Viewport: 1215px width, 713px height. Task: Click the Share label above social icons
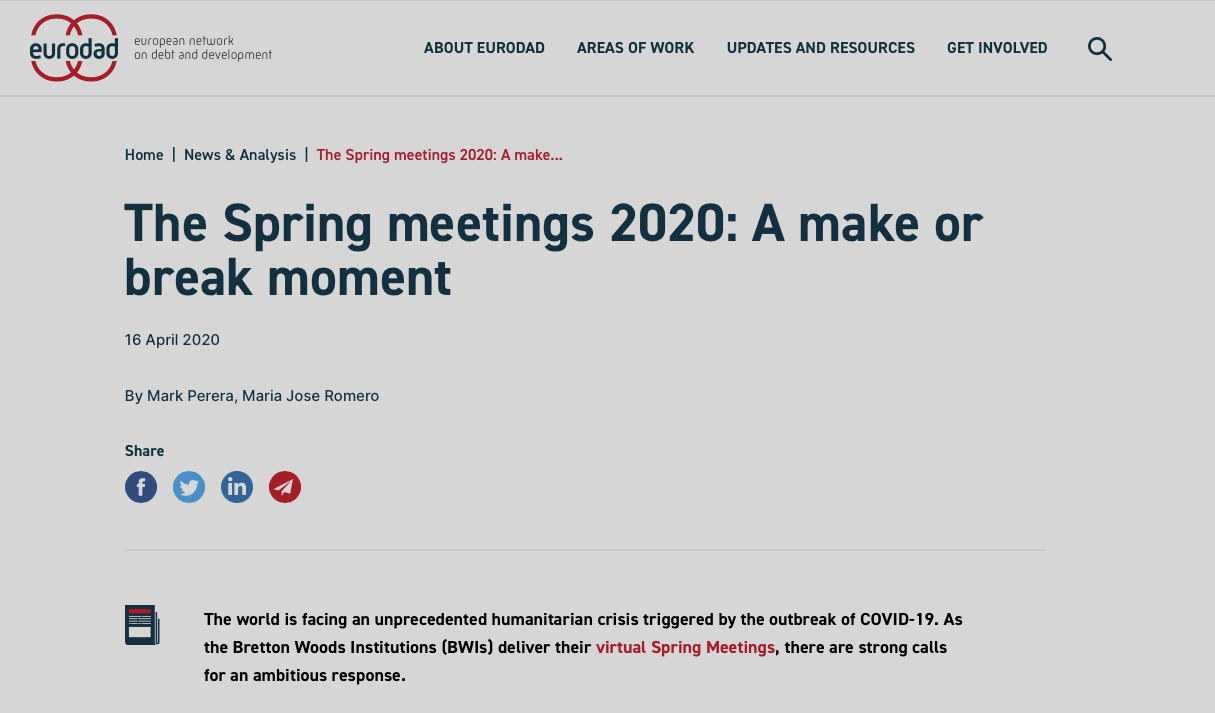click(144, 451)
